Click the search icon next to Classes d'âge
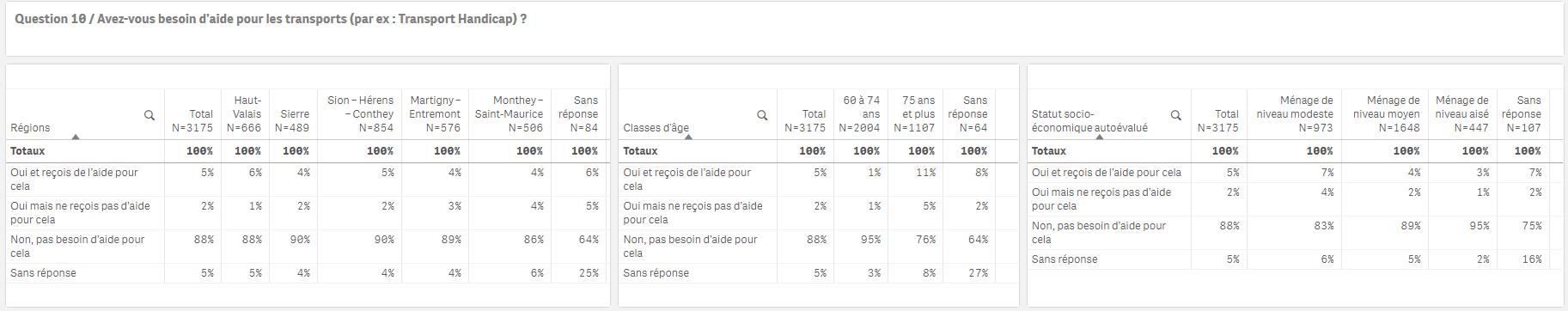The width and height of the screenshot is (1568, 311). click(762, 115)
